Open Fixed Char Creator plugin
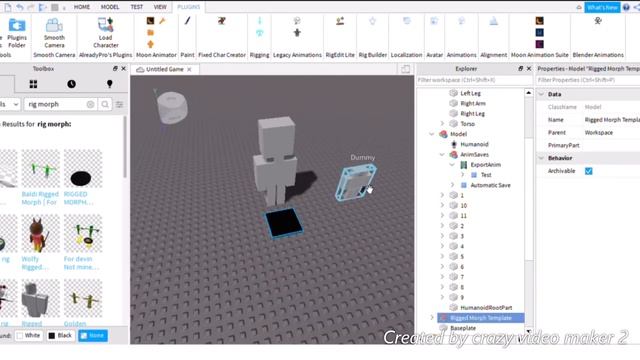640x360 pixels. point(222,21)
